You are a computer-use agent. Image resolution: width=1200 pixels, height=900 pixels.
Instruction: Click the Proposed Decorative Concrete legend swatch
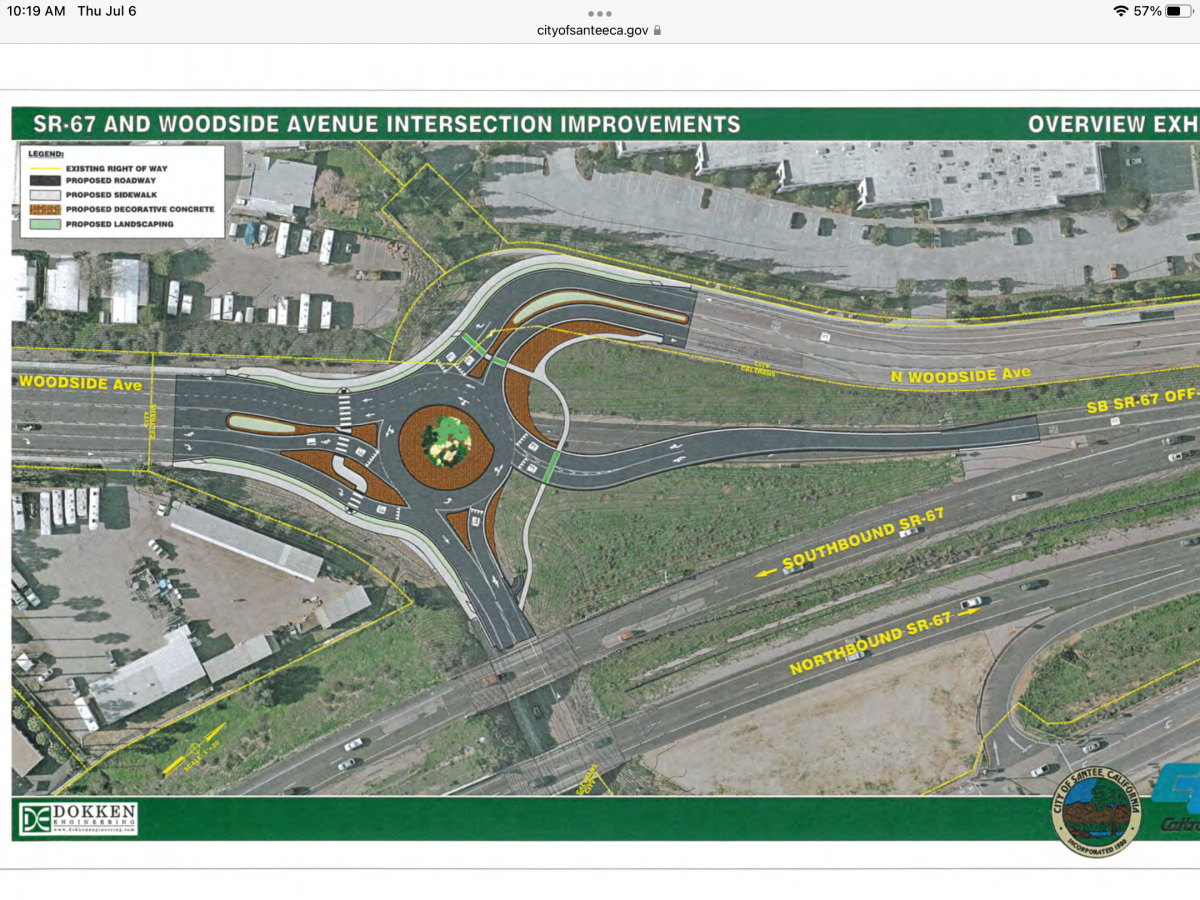click(43, 210)
